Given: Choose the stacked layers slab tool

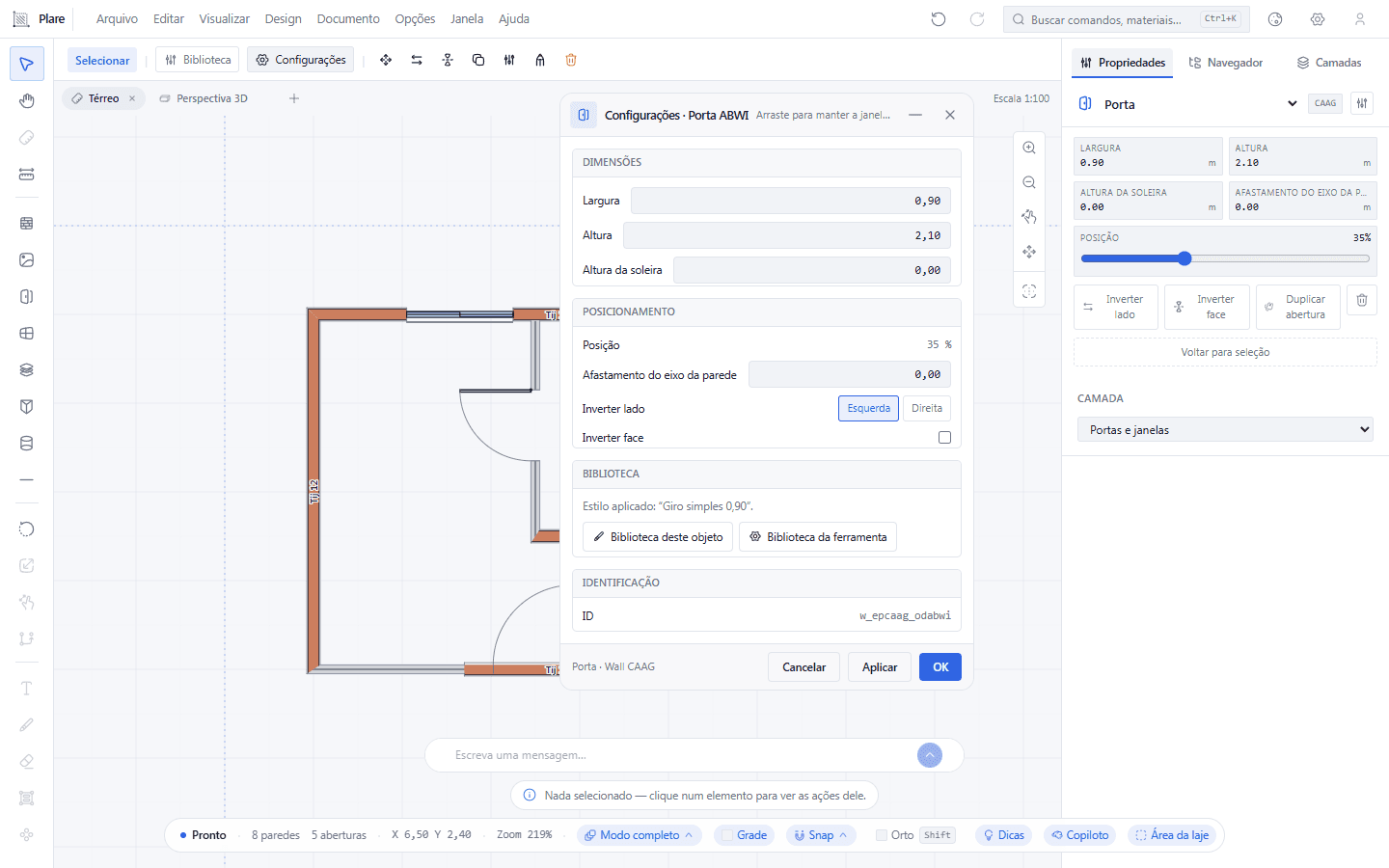Looking at the screenshot, I should pyautogui.click(x=27, y=369).
